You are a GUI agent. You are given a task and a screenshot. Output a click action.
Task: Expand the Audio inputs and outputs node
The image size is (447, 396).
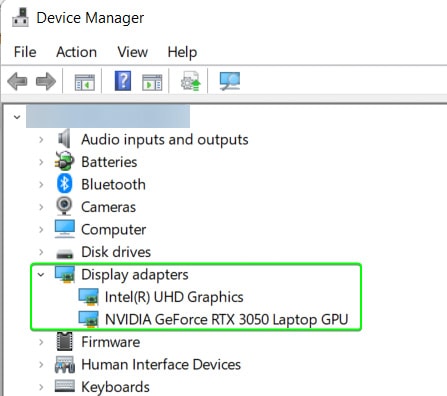pyautogui.click(x=41, y=140)
